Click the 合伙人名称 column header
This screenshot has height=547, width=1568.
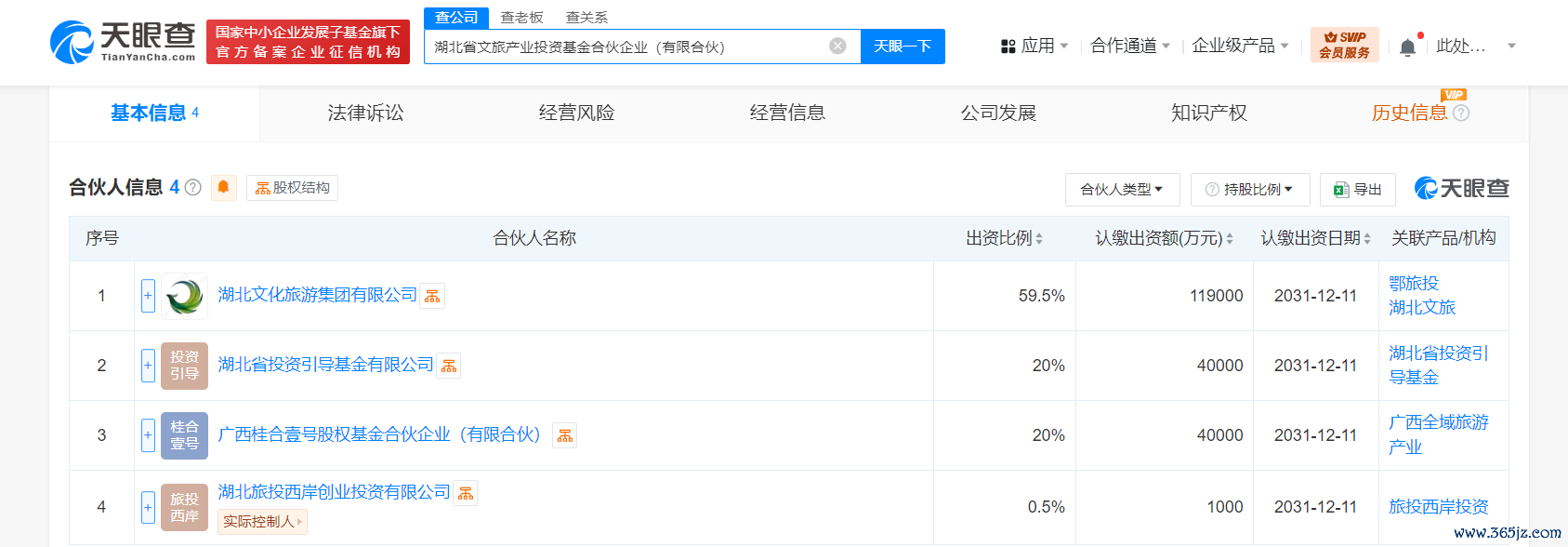[534, 238]
